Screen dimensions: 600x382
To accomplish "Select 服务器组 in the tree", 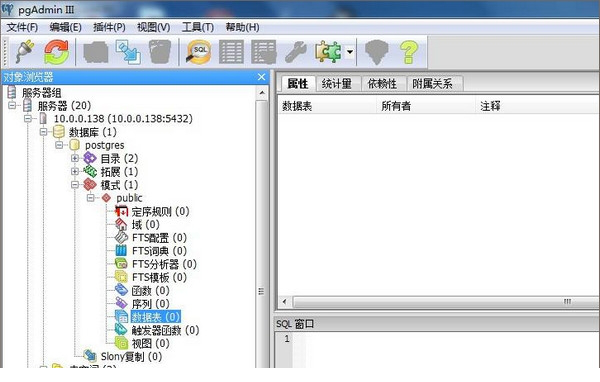I will pyautogui.click(x=41, y=93).
